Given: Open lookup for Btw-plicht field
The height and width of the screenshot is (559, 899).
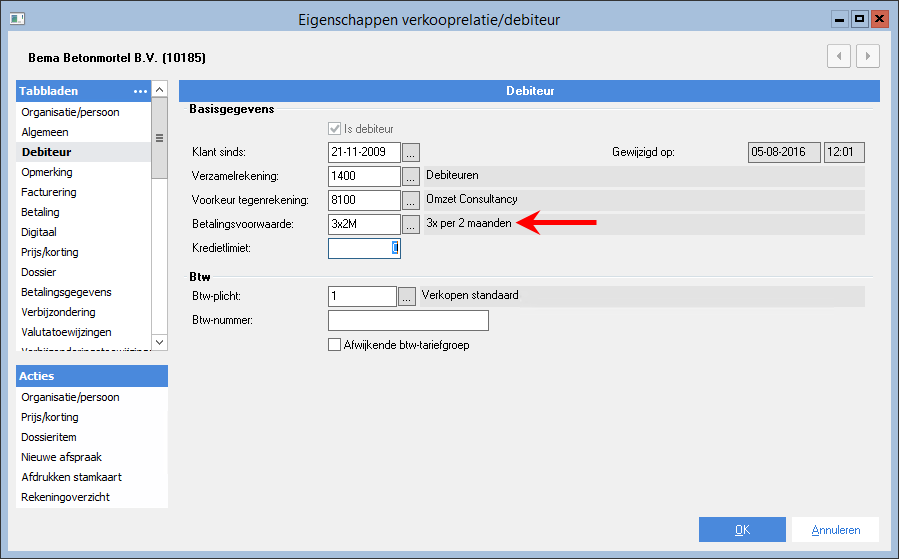Looking at the screenshot, I should coord(406,297).
